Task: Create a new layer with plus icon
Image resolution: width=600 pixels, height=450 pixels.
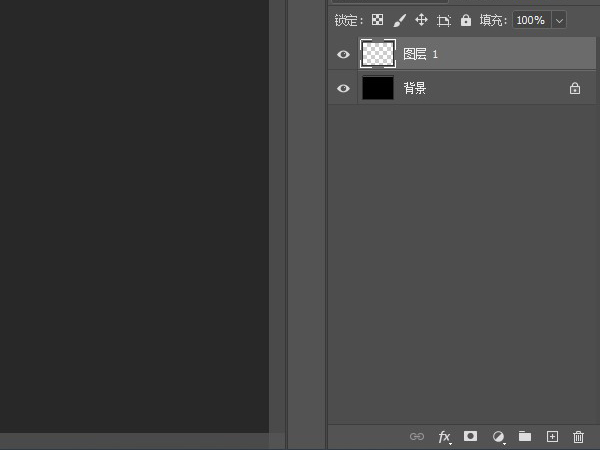Action: tap(552, 437)
